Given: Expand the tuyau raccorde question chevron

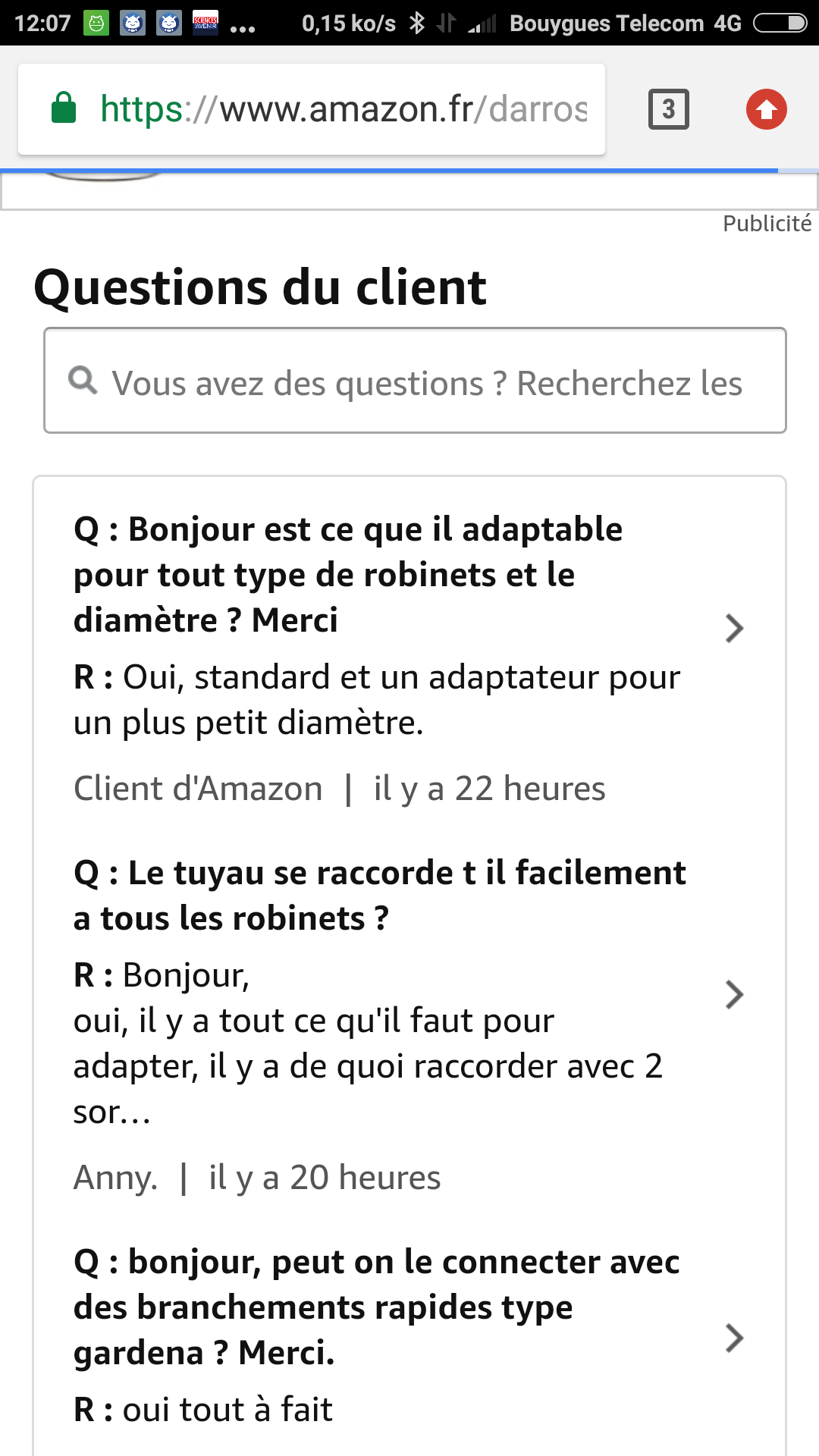Looking at the screenshot, I should (733, 994).
